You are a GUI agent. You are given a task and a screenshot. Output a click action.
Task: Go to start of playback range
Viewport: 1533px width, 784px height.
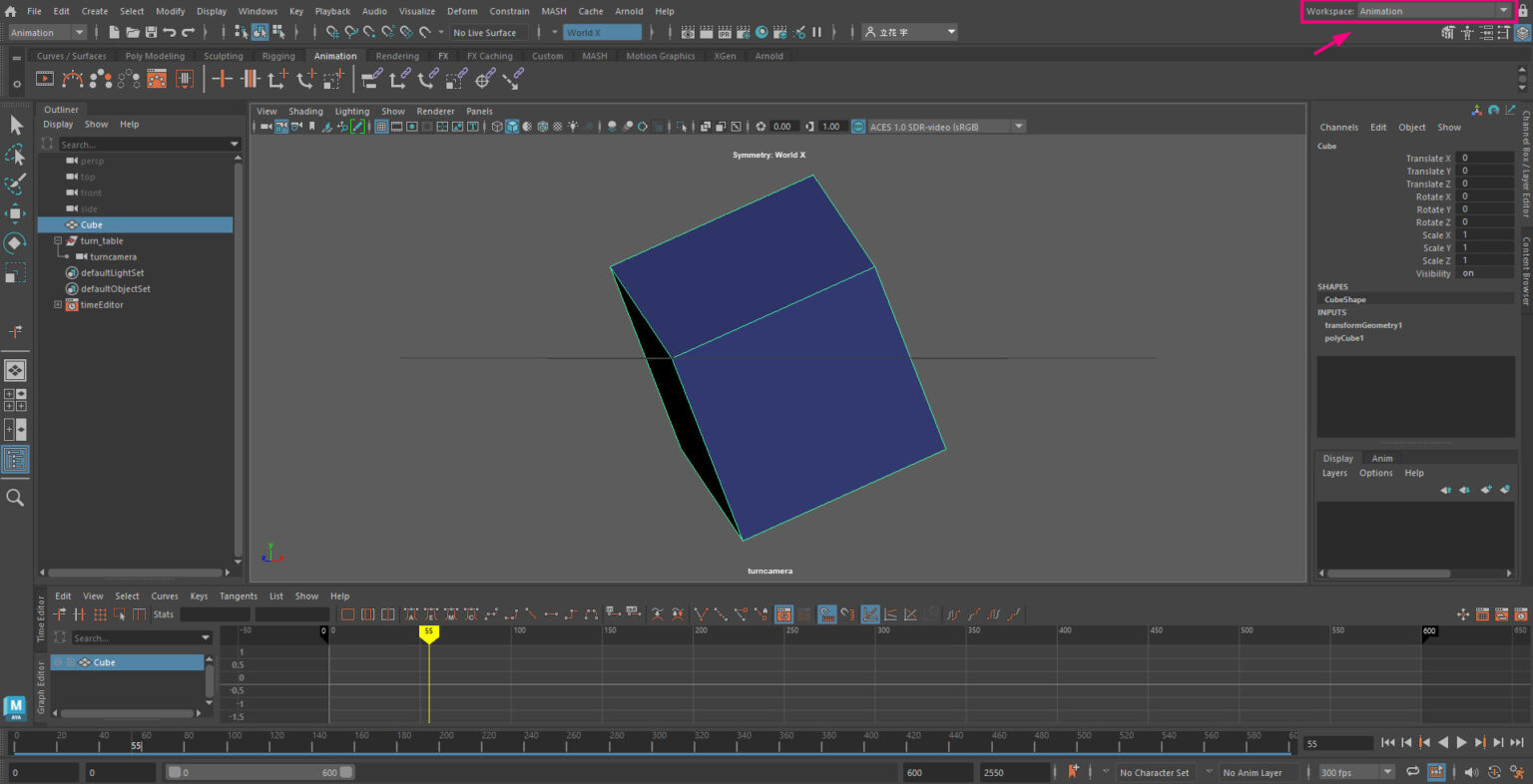(1388, 742)
